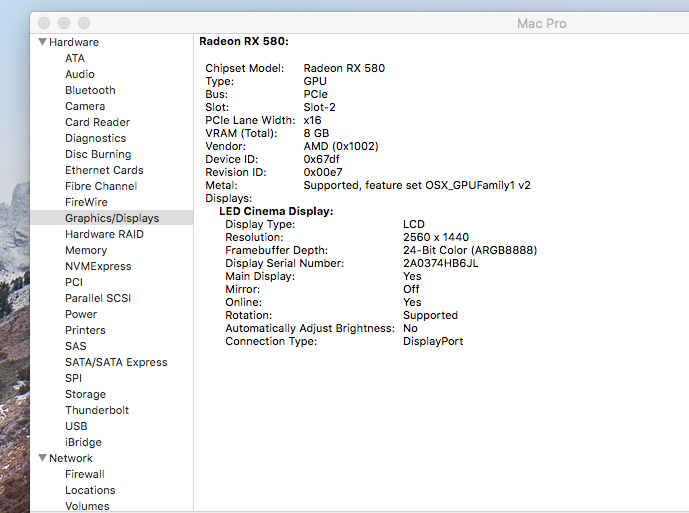Collapse the Hardware section triangle

pos(43,42)
